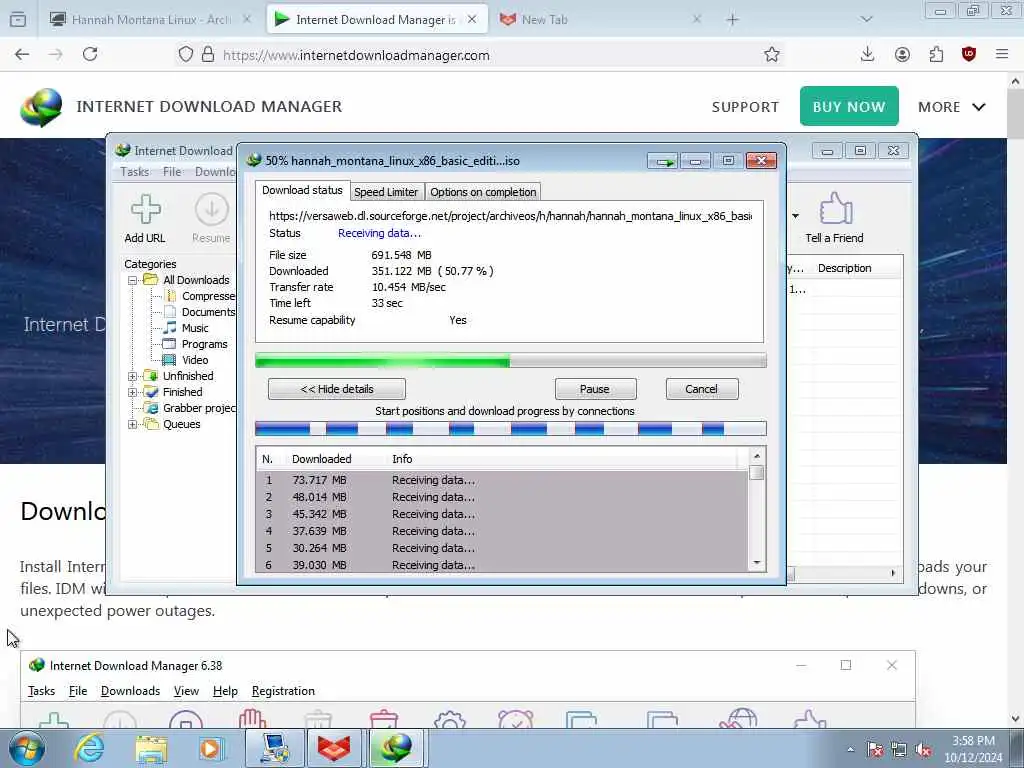The width and height of the screenshot is (1024, 768).
Task: Bookmark this page with the star icon
Action: [772, 55]
